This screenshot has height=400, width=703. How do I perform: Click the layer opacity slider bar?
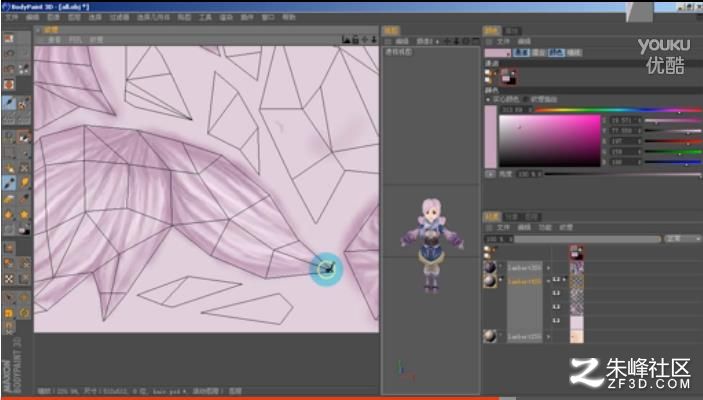click(x=588, y=239)
